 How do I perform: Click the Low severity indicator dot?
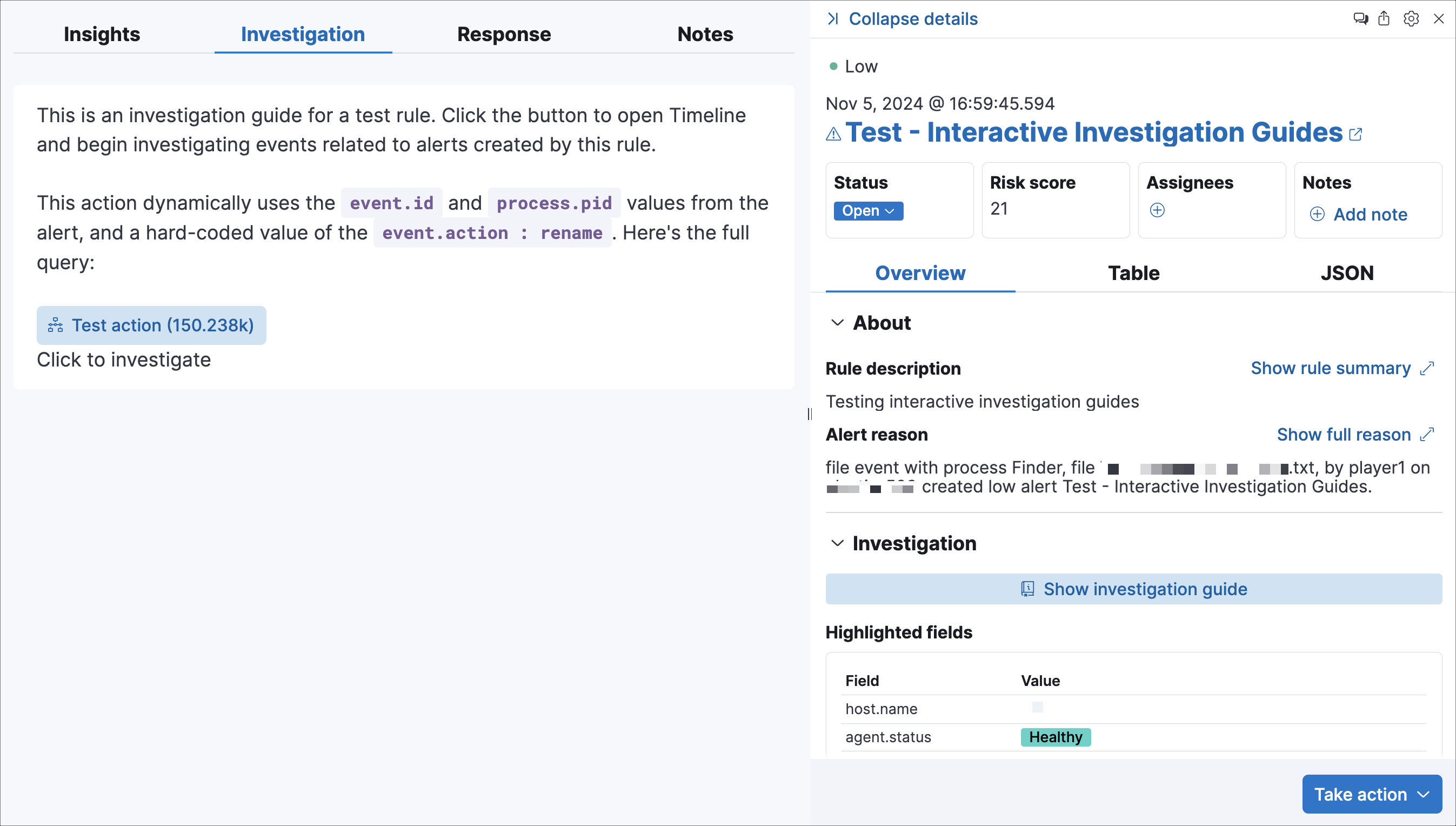pos(833,66)
